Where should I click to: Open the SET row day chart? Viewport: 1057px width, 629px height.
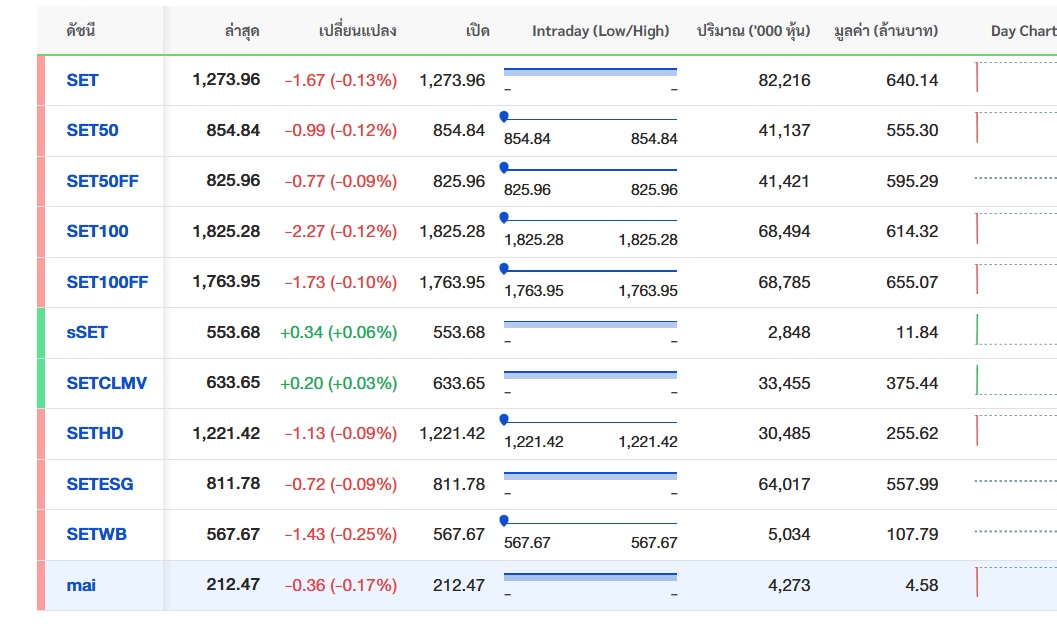coord(1015,78)
